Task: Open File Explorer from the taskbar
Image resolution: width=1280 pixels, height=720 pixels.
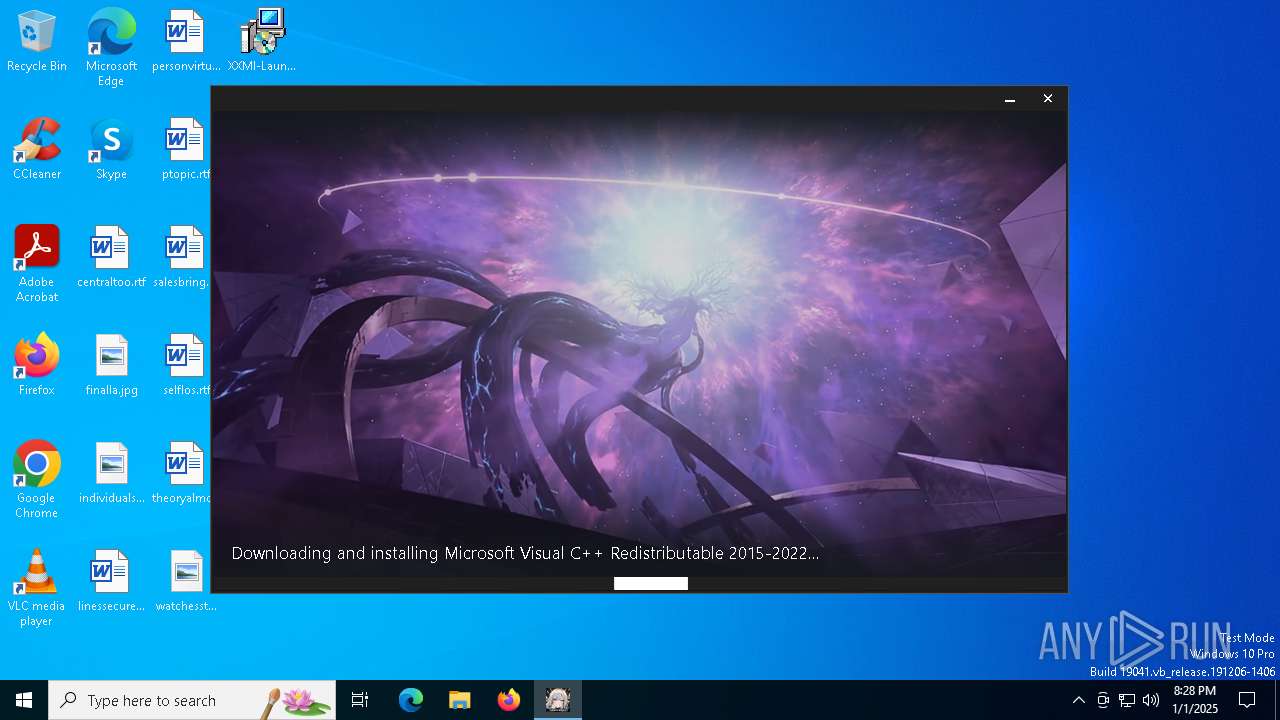Action: point(460,700)
